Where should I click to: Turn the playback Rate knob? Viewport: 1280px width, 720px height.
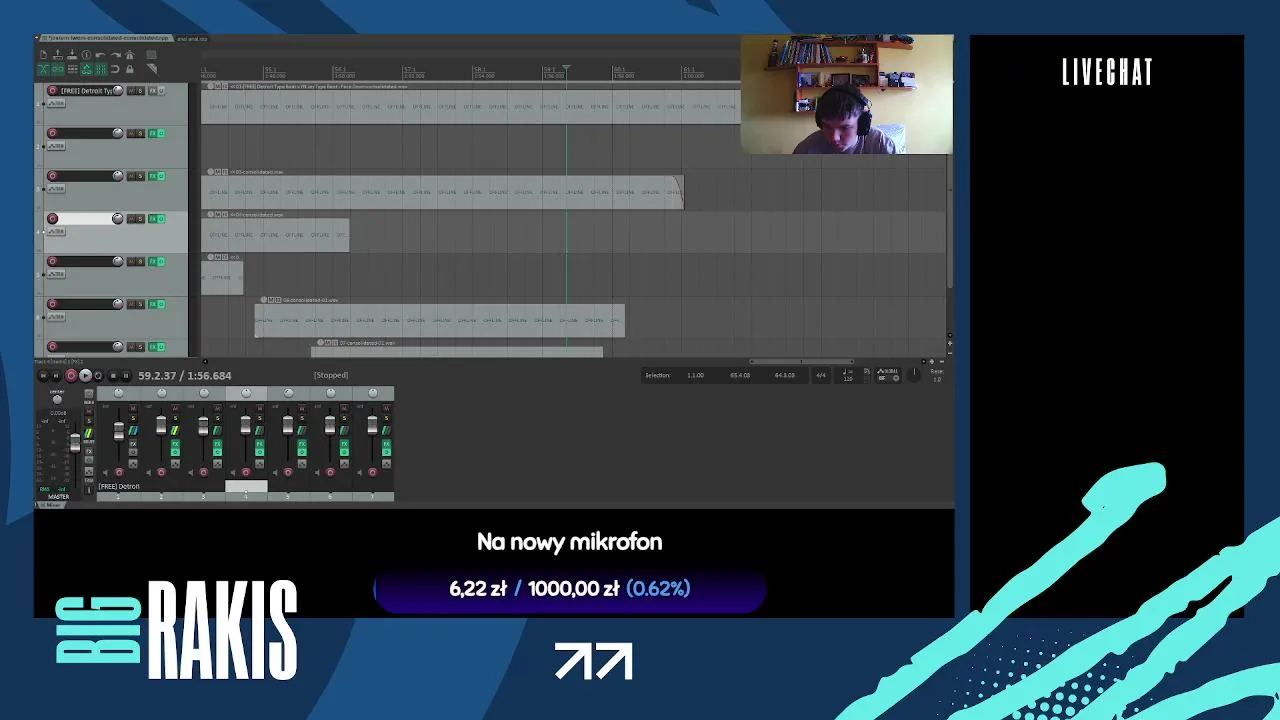point(915,373)
